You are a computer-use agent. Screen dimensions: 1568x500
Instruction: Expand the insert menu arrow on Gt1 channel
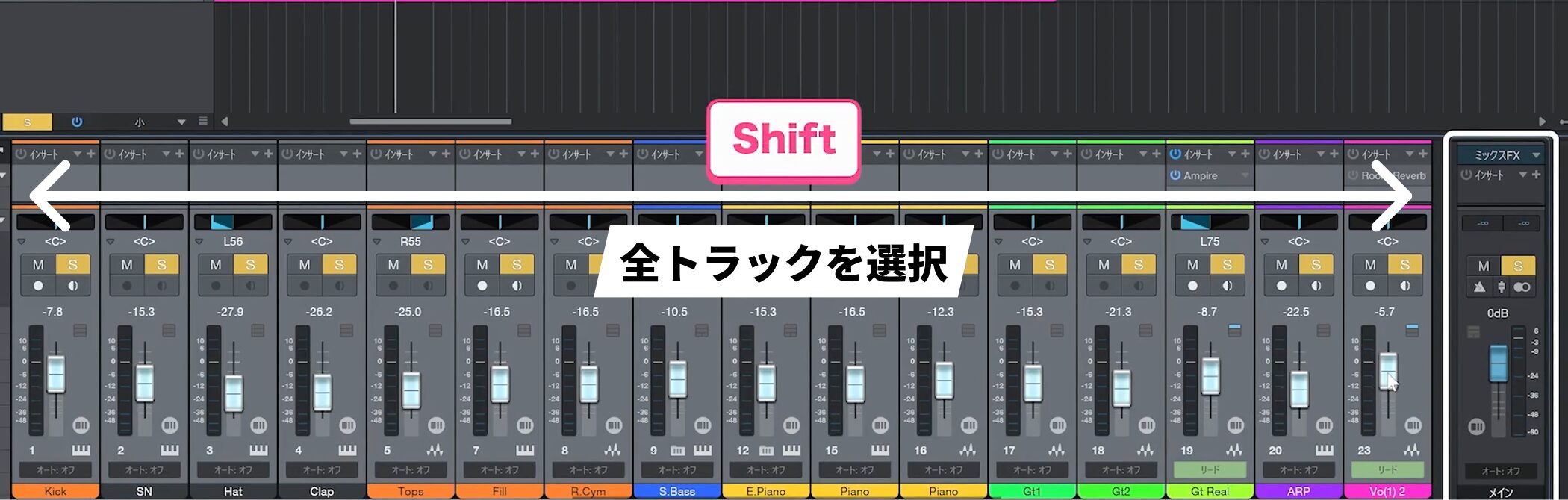tap(1054, 154)
